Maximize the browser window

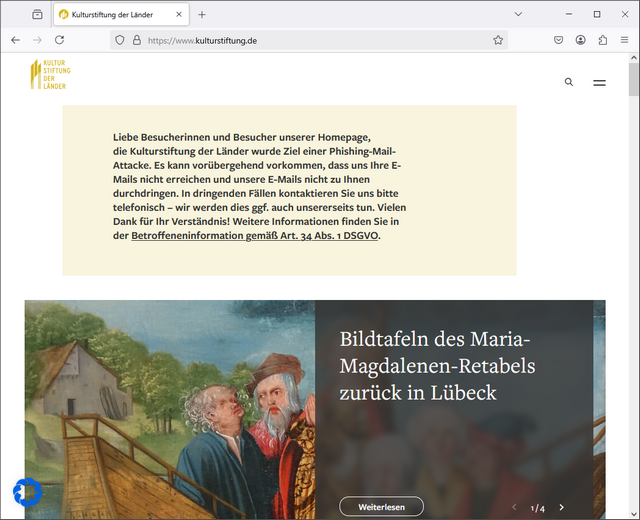pos(597,14)
